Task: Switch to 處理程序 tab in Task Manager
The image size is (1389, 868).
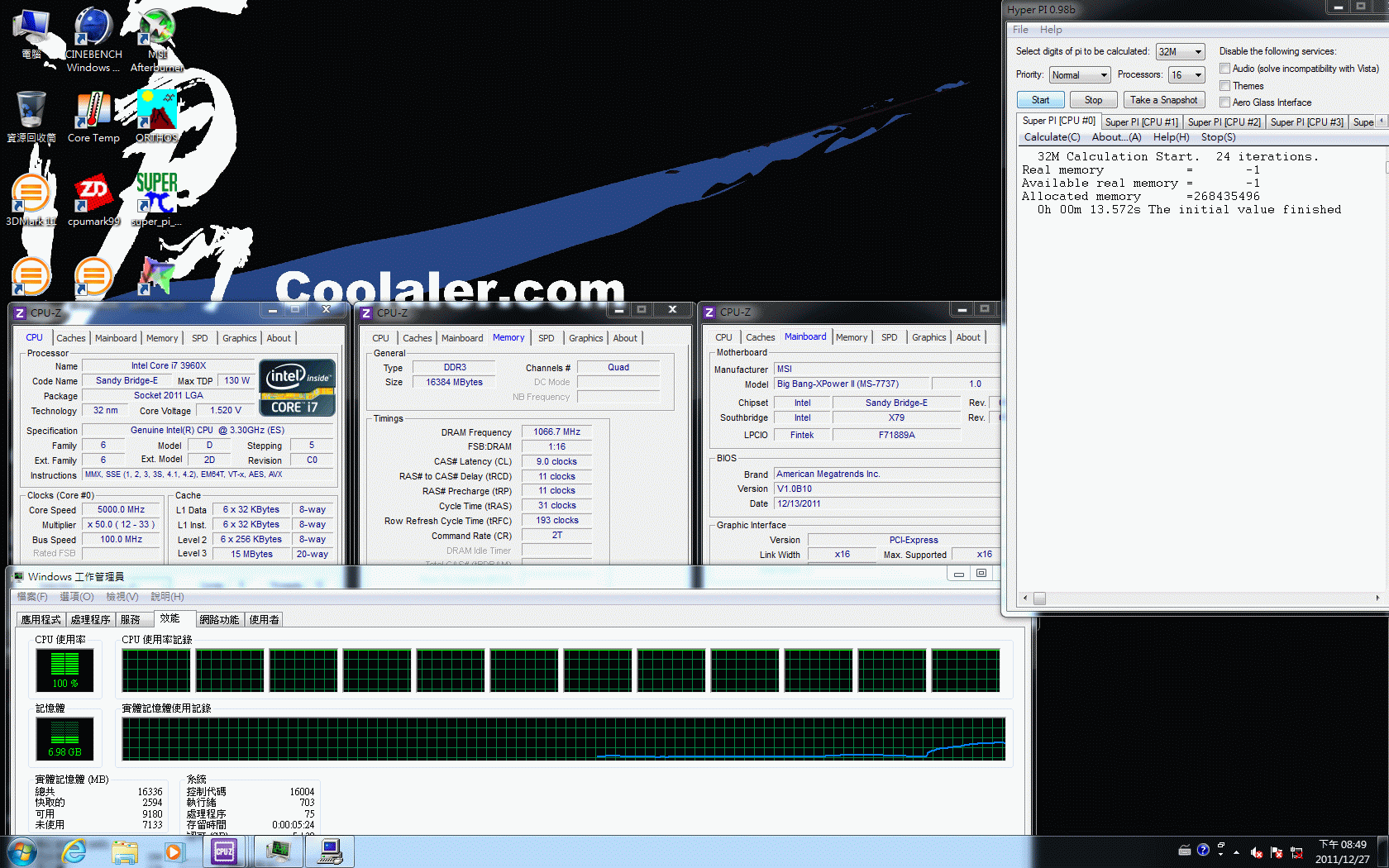Action: coord(90,619)
